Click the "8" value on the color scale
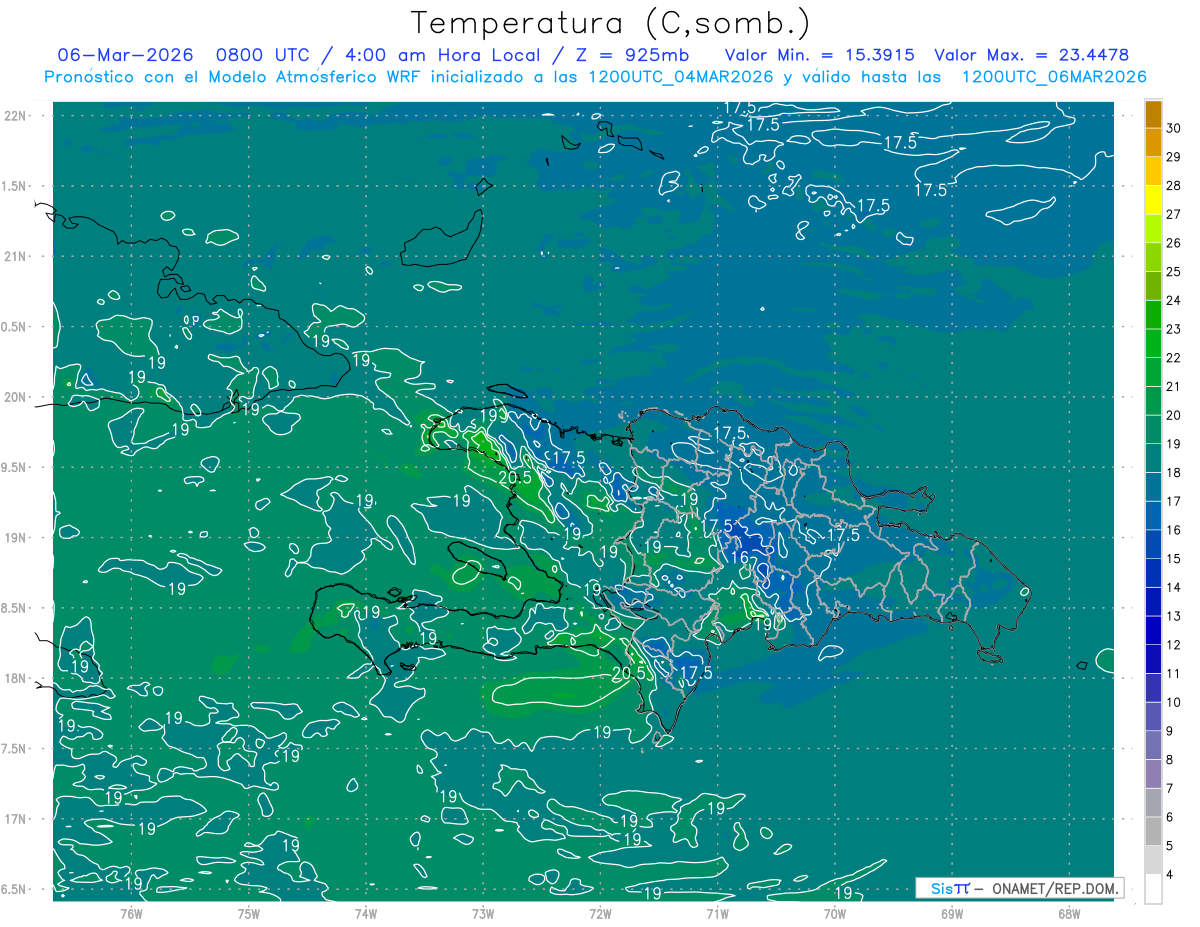 coord(1170,760)
